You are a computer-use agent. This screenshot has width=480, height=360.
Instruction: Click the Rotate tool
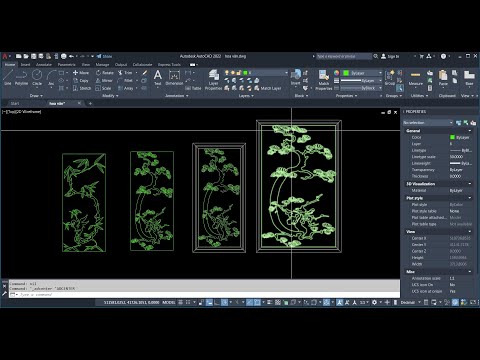tap(105, 73)
